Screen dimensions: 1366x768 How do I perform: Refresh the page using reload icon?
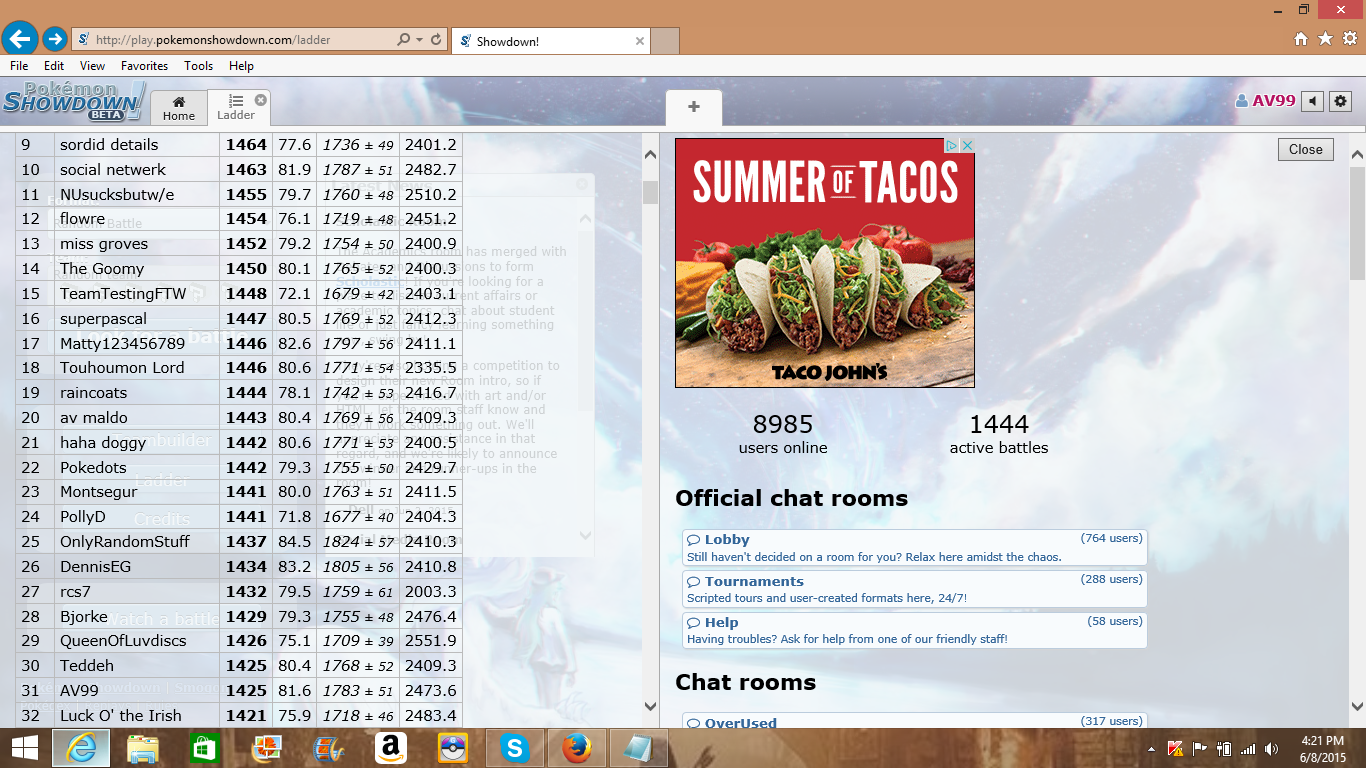pos(436,40)
